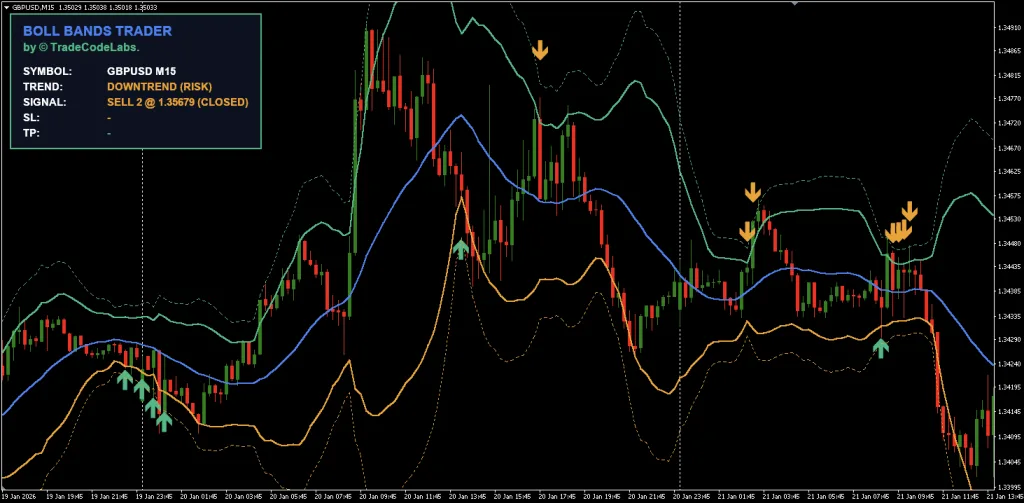1024x503 pixels.
Task: Click the 19 Jan 21:45 time axis label
Action: 111,496
